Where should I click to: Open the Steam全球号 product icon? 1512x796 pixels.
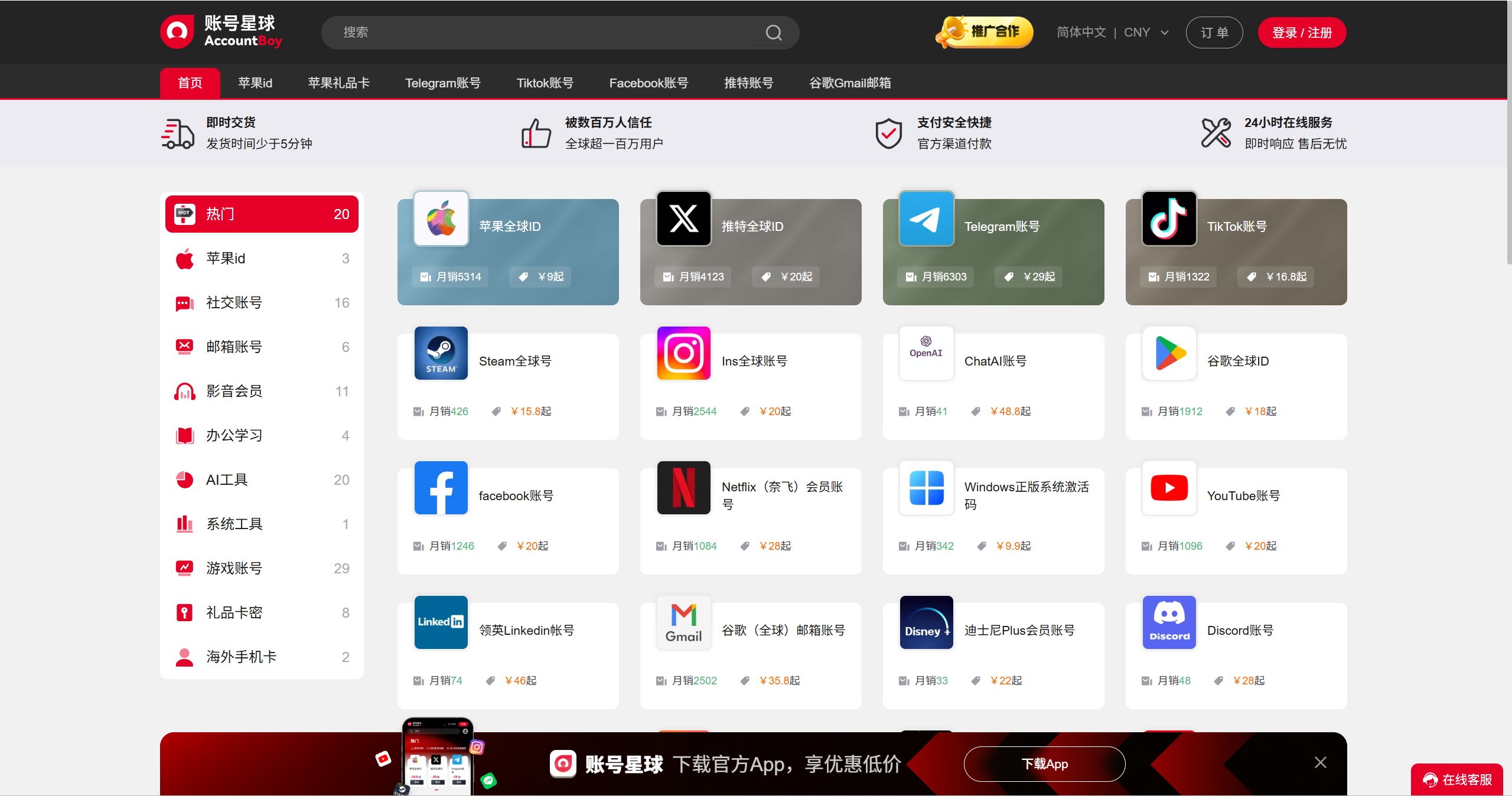point(441,353)
